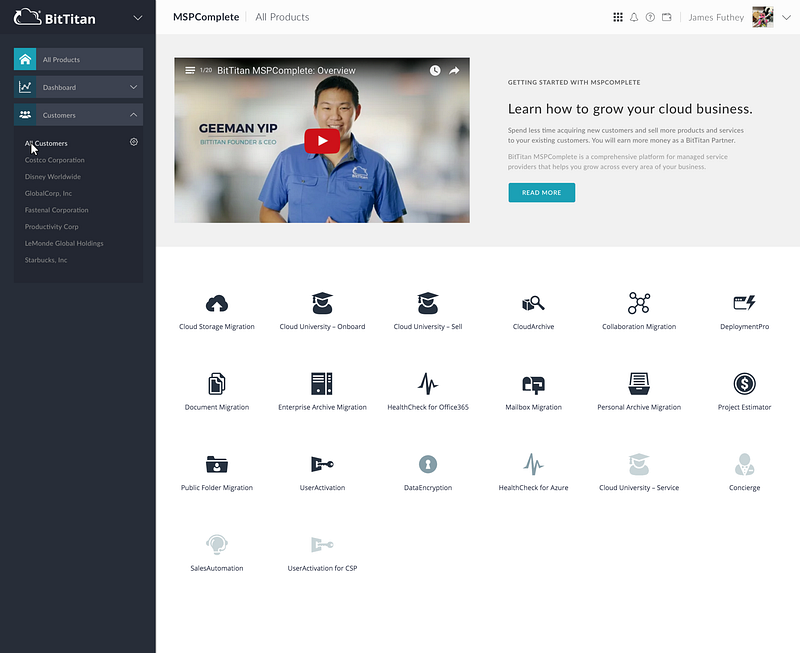Open Cloud University – Service icon
Viewport: 800px width, 653px height.
pos(639,464)
